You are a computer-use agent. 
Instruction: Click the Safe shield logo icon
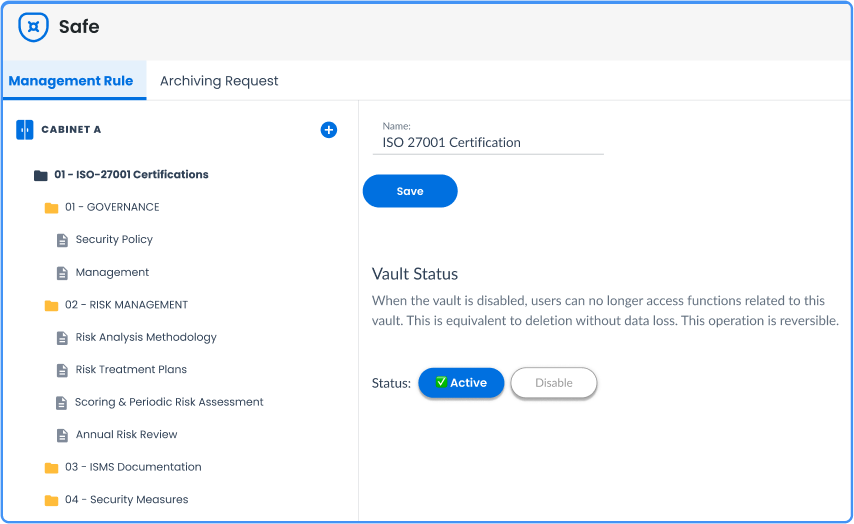click(33, 27)
